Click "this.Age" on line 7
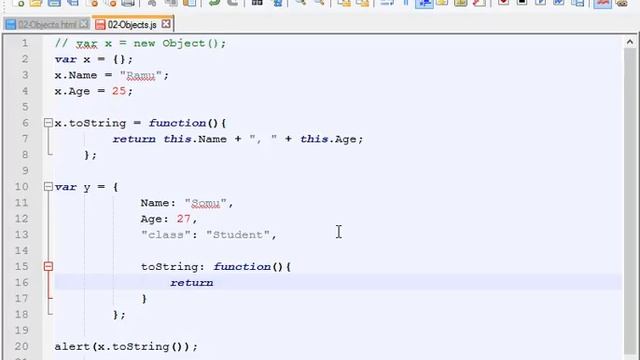Image resolution: width=640 pixels, height=360 pixels. [x=328, y=139]
